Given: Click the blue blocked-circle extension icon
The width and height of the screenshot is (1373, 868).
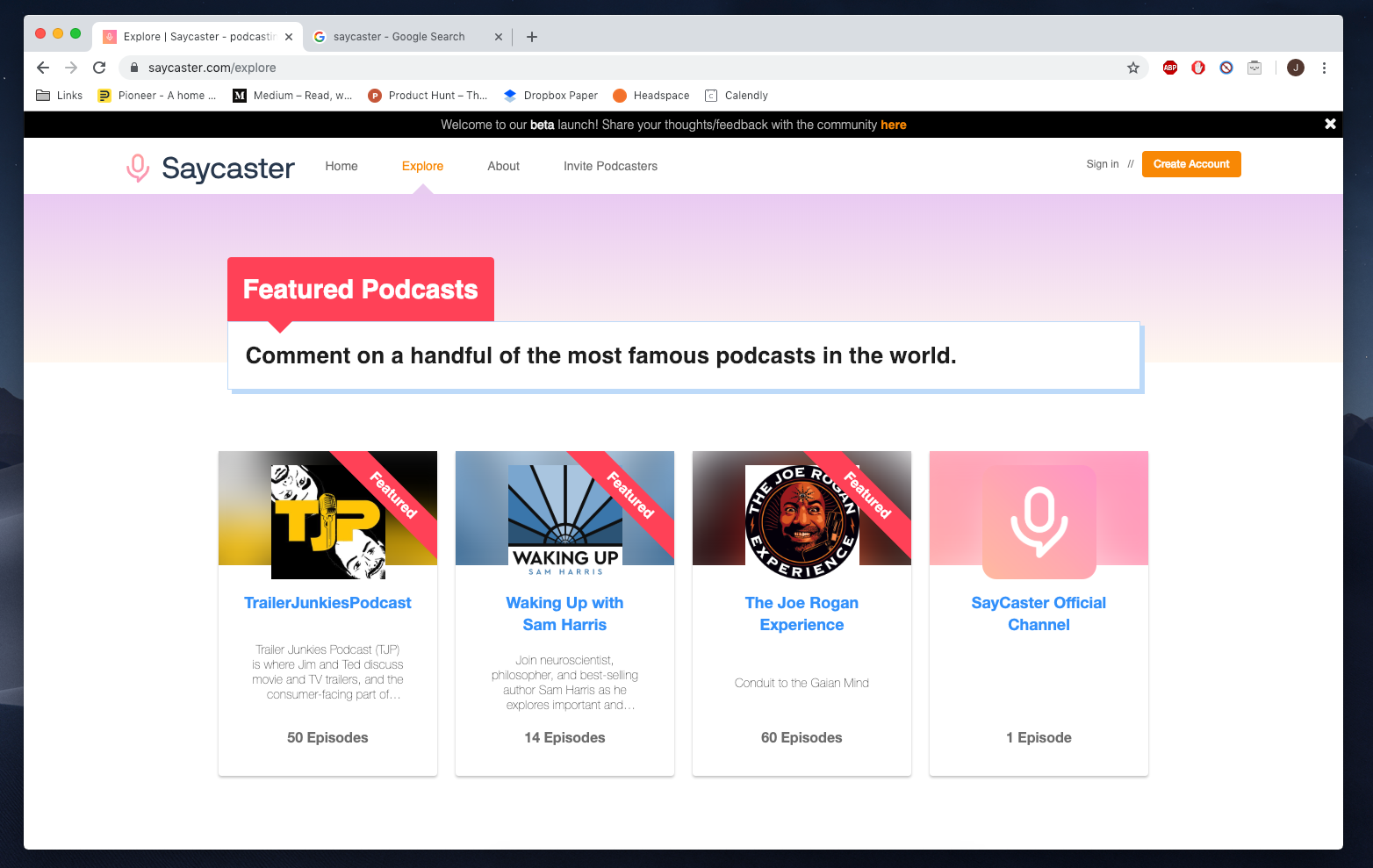Looking at the screenshot, I should coord(1226,68).
